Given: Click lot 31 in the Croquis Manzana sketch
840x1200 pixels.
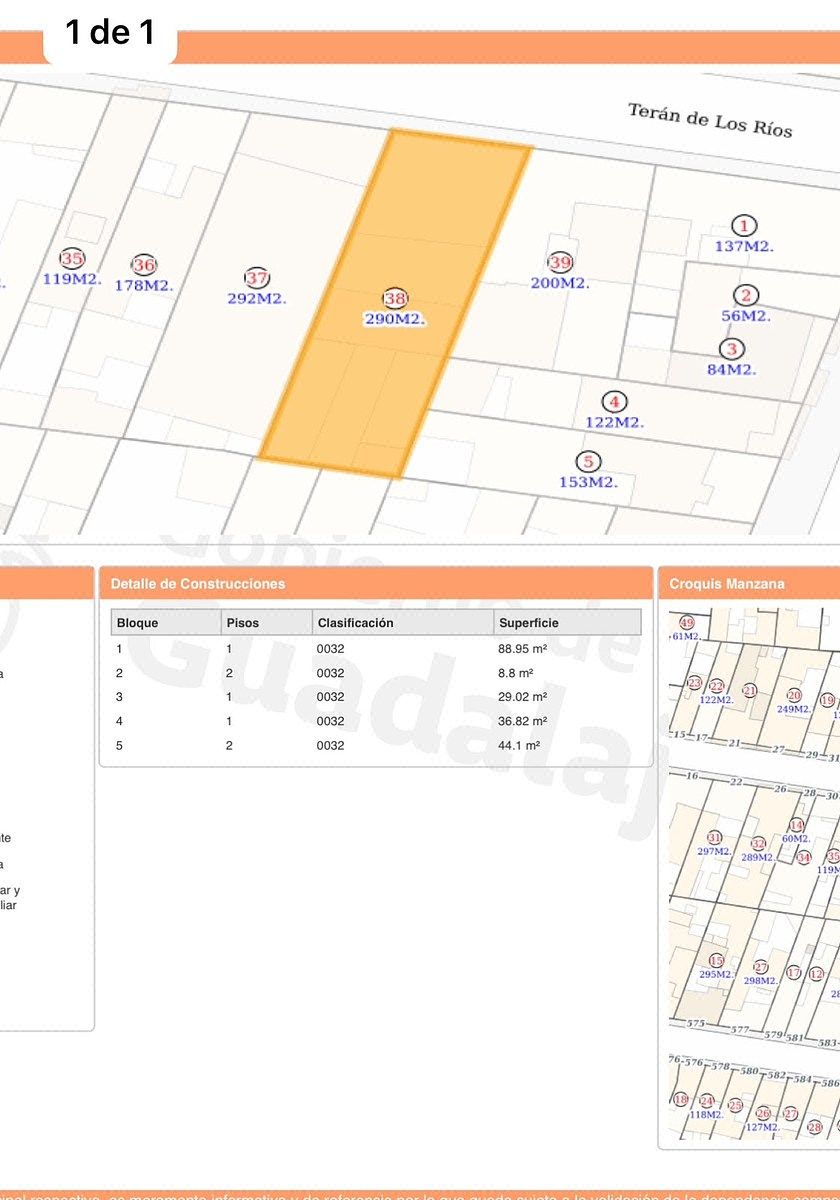Looking at the screenshot, I should 714,838.
